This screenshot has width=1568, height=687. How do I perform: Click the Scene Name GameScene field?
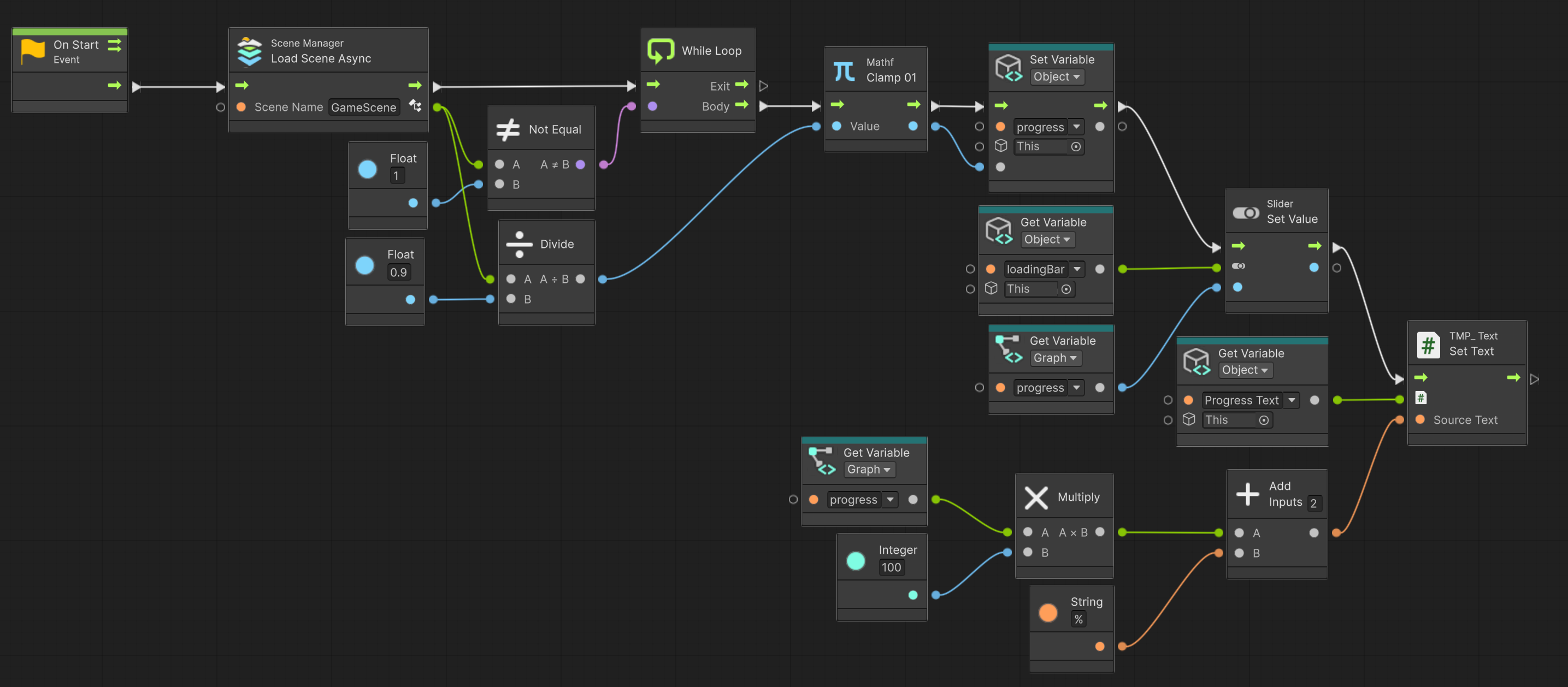[363, 108]
